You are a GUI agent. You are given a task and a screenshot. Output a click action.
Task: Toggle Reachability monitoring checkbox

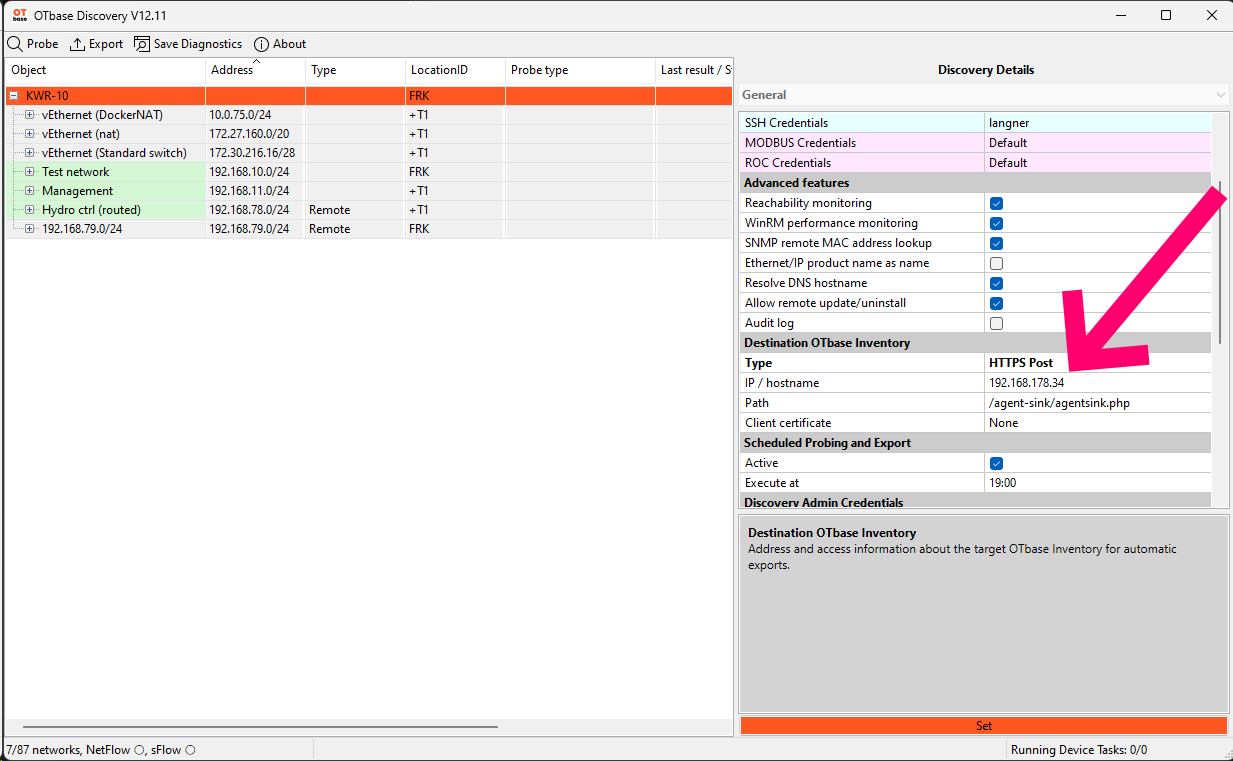coord(996,203)
